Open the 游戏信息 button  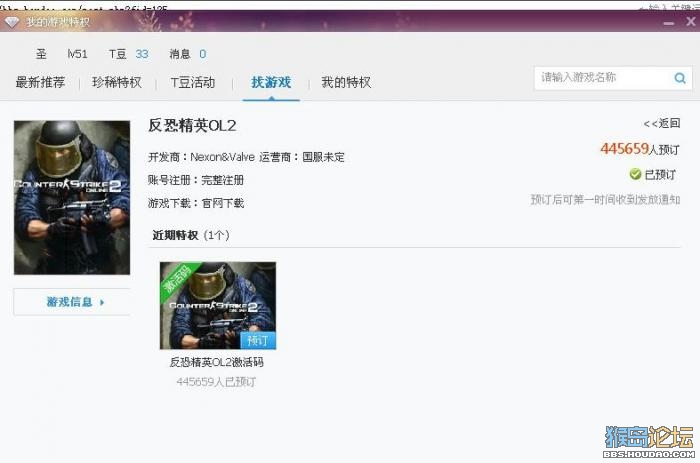pos(72,302)
